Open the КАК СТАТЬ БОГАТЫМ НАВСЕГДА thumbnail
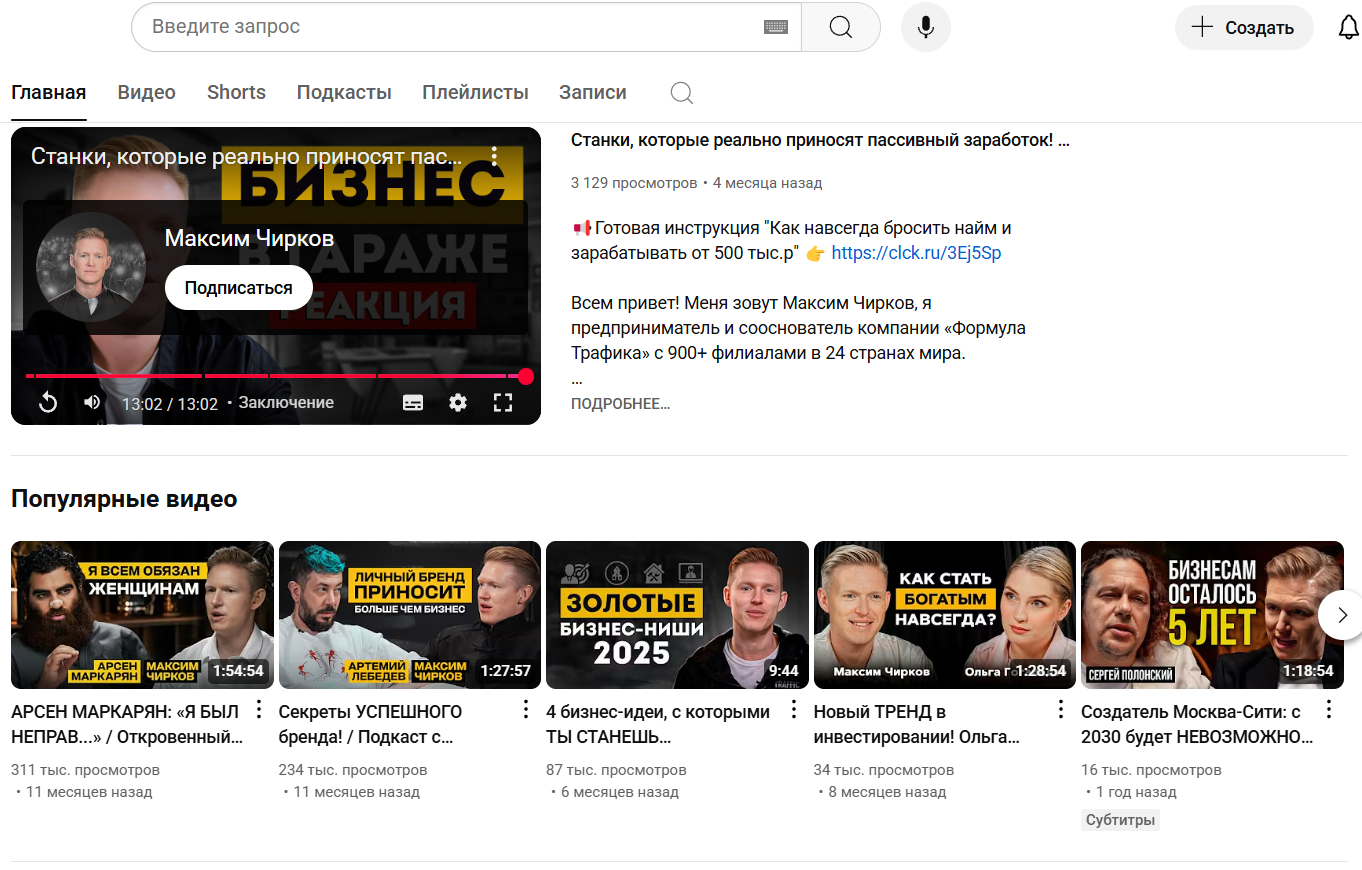 (x=945, y=615)
